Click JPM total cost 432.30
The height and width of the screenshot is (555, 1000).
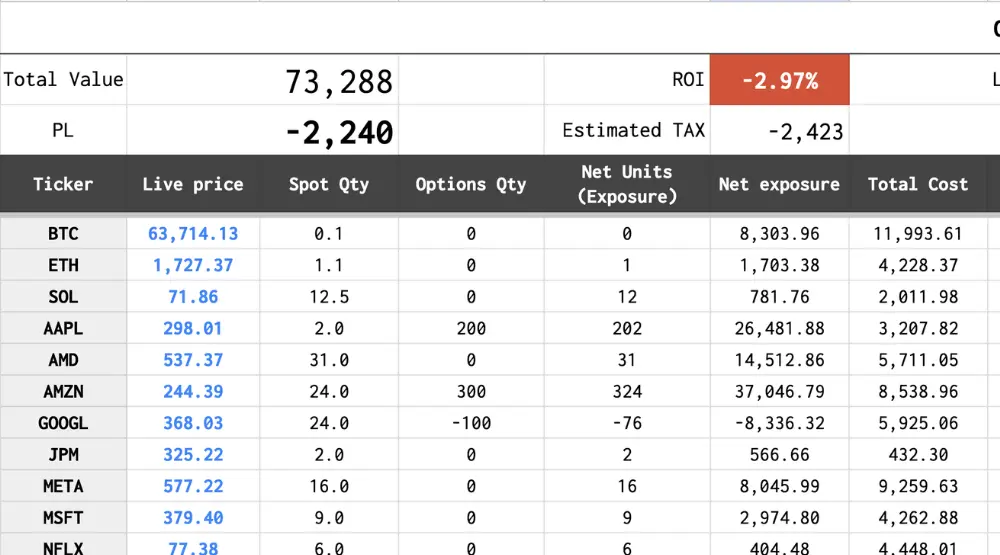click(x=918, y=454)
